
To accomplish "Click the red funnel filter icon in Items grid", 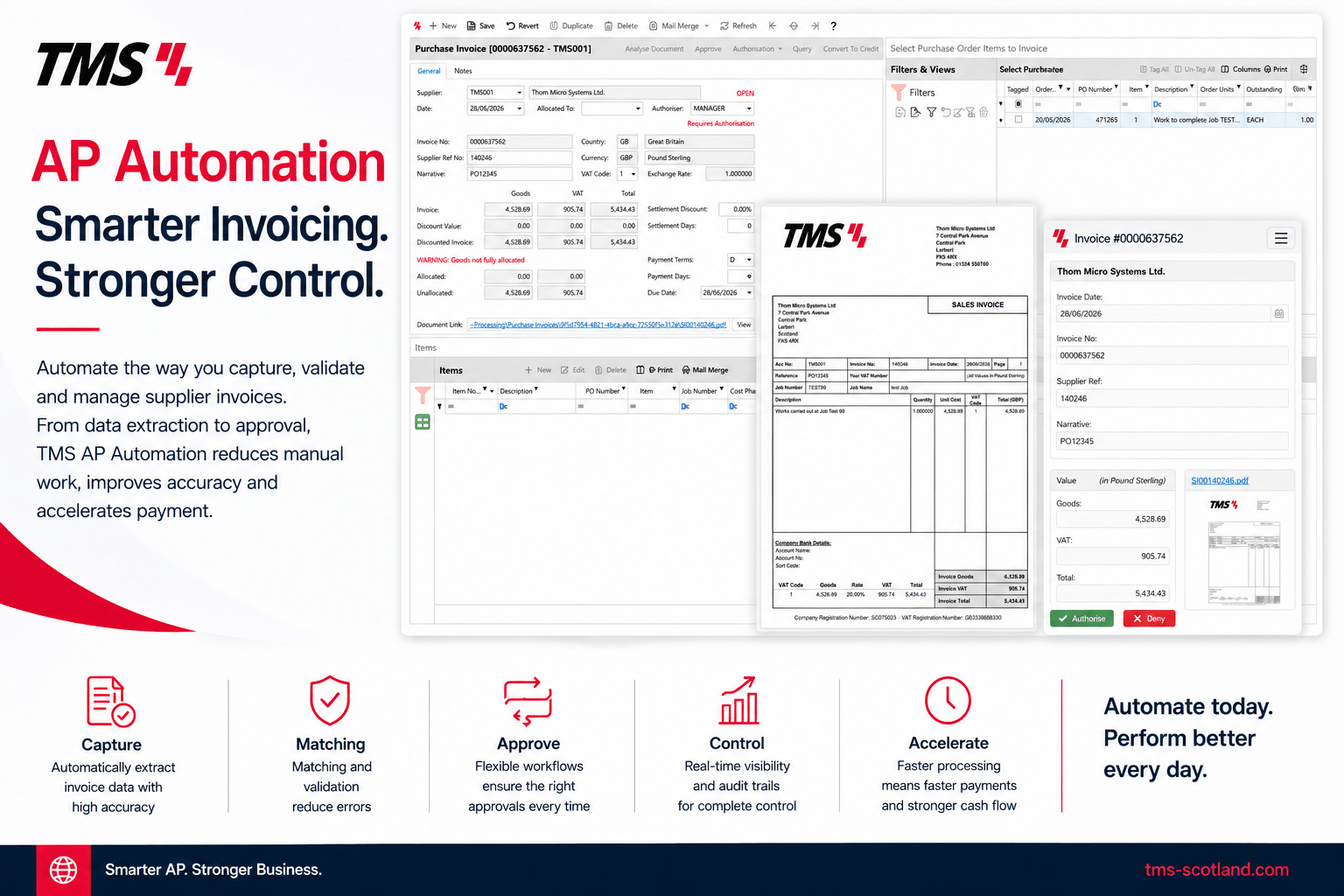I will (423, 395).
